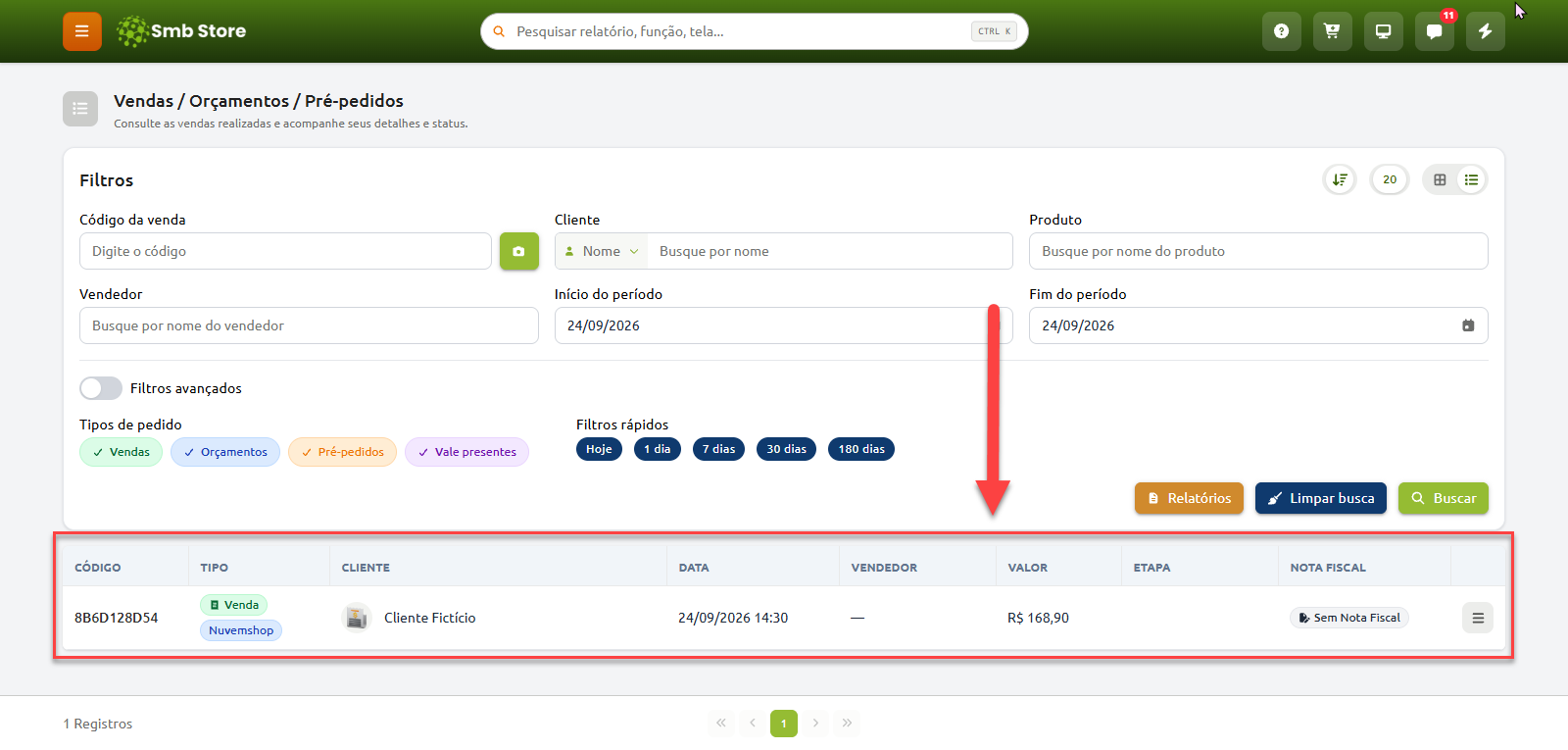
Task: Select the 30 dias quick filter
Action: pyautogui.click(x=786, y=449)
